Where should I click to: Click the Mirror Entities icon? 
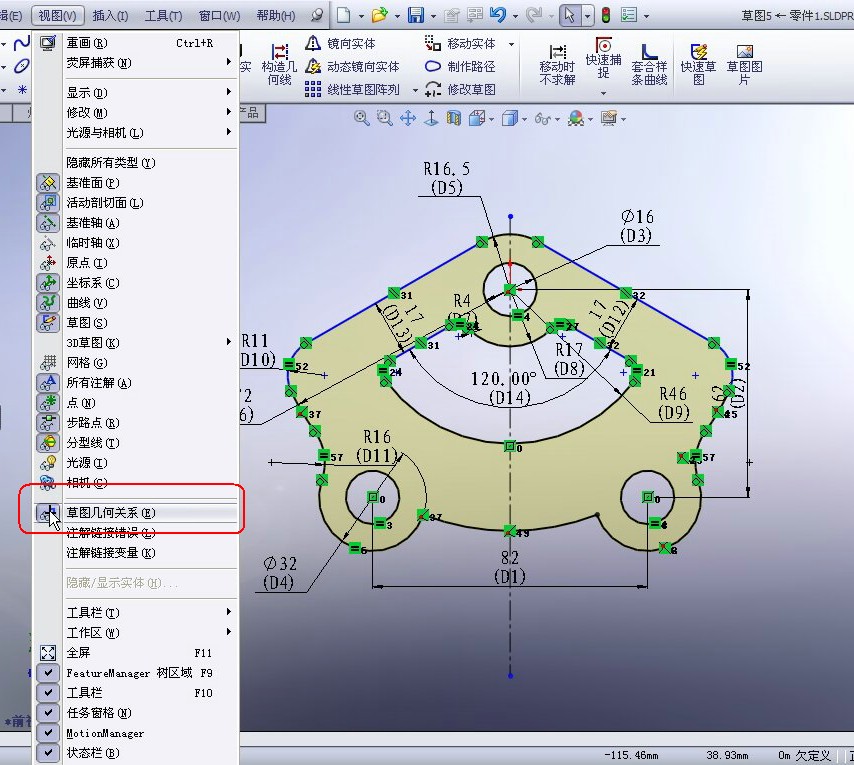(x=313, y=43)
